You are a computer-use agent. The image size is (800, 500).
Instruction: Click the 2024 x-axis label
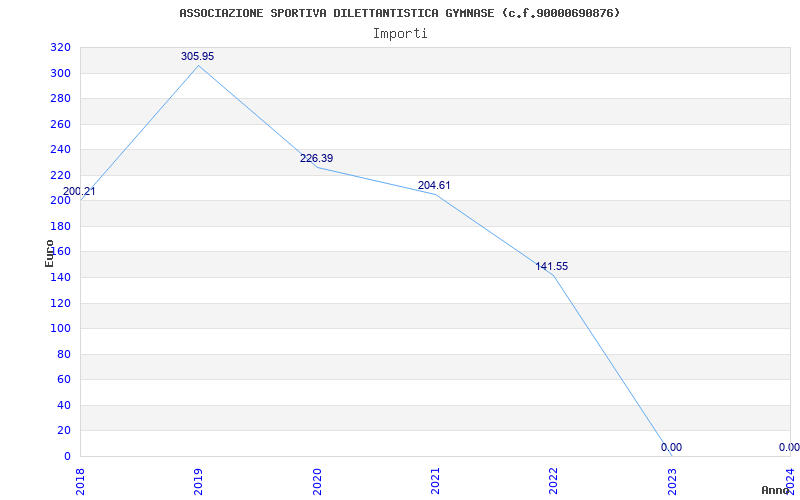790,480
